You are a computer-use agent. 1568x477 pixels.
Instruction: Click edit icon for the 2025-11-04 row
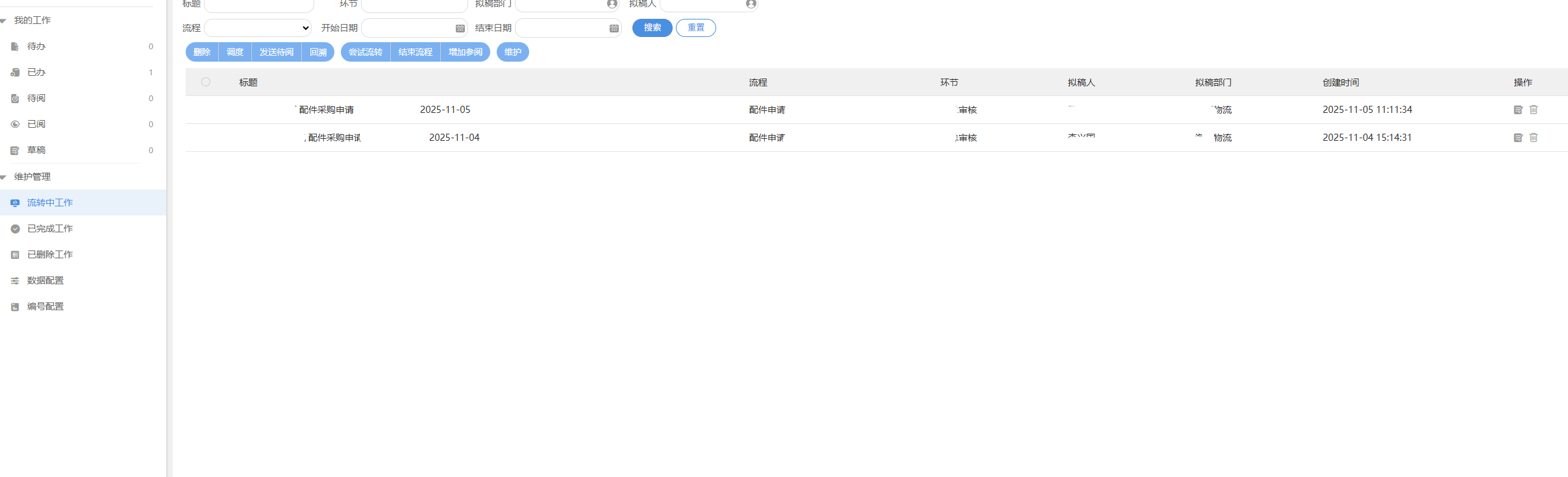pyautogui.click(x=1518, y=138)
